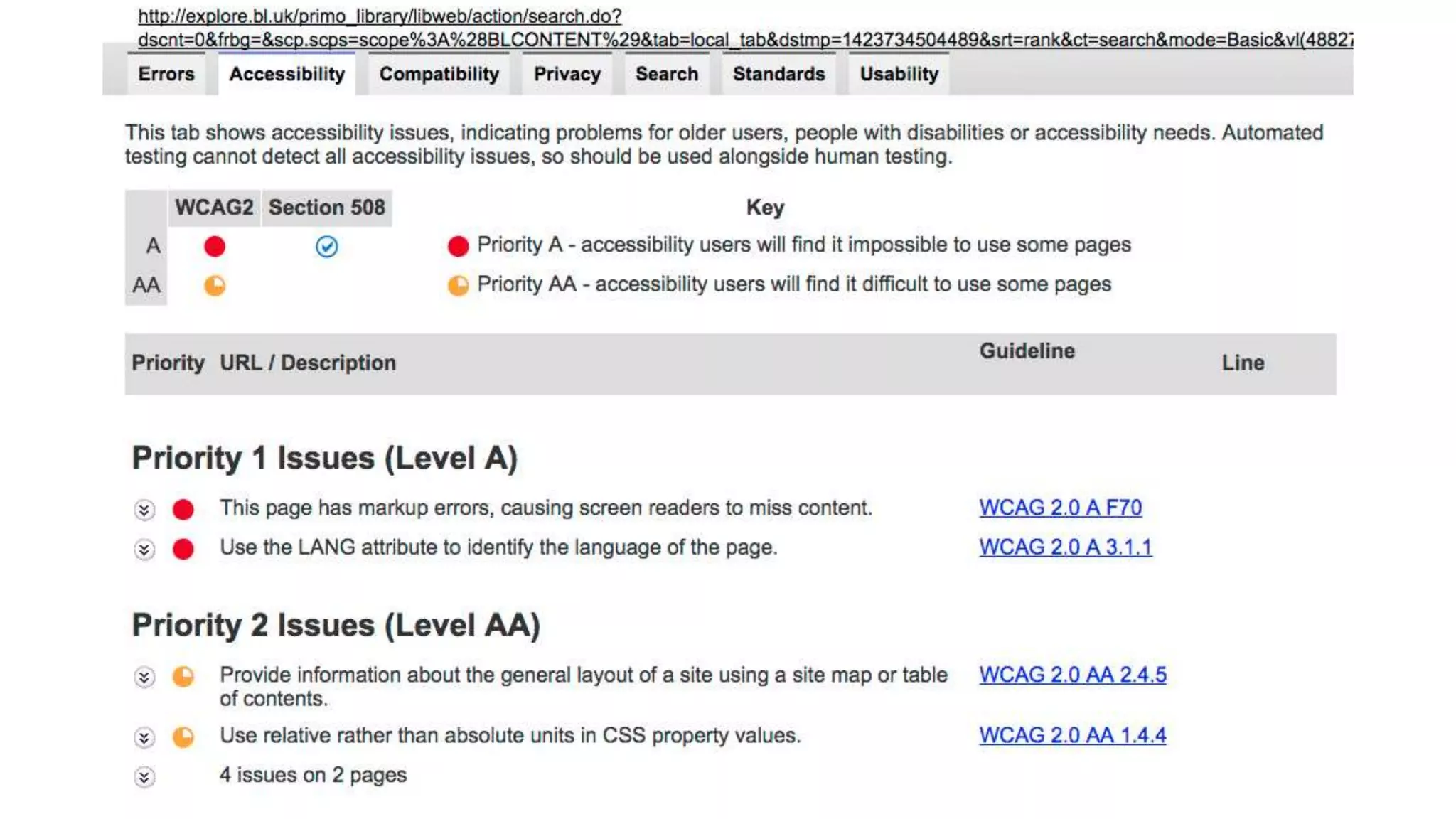Click orange WCAG2 level AA status icon
This screenshot has height=819, width=1456.
click(215, 286)
